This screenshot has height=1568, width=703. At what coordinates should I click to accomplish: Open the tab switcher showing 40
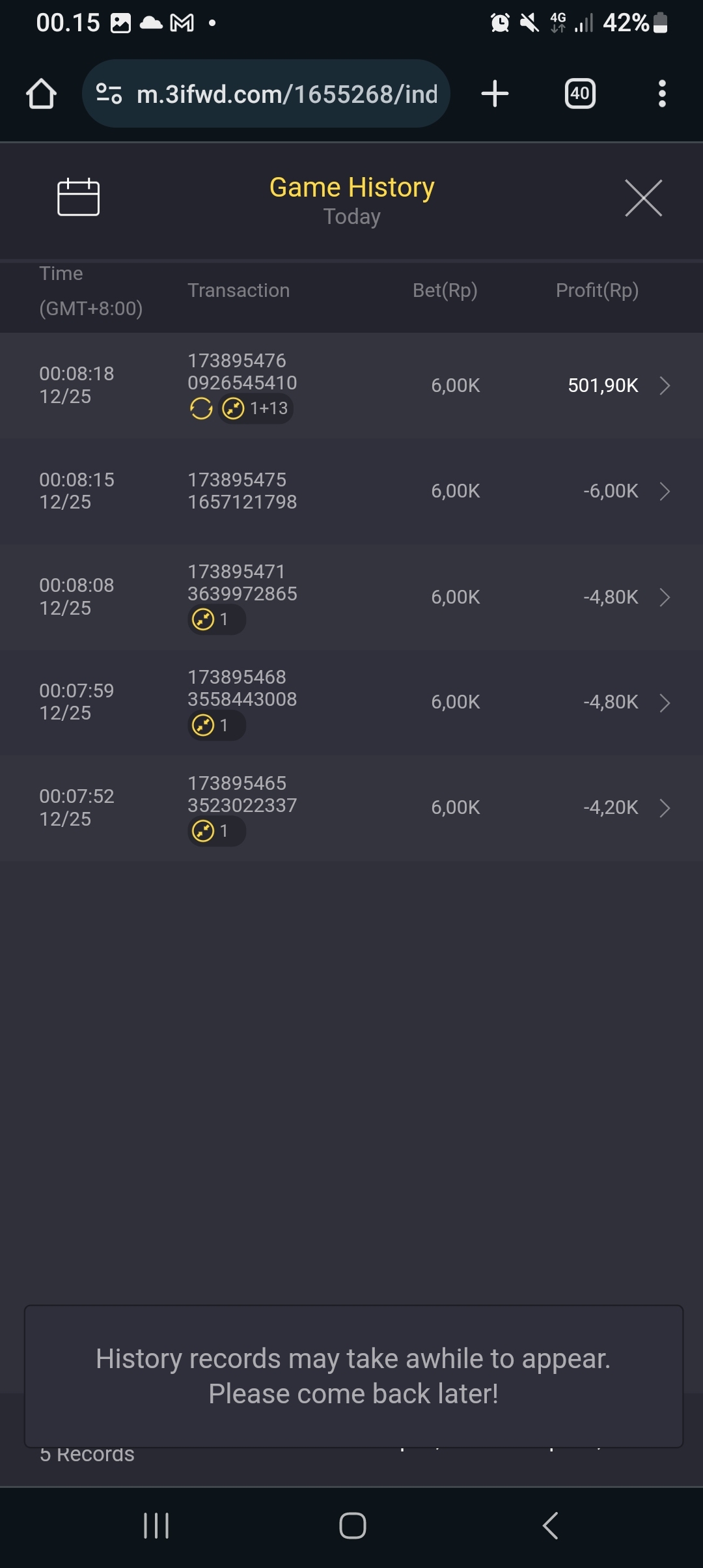click(579, 94)
